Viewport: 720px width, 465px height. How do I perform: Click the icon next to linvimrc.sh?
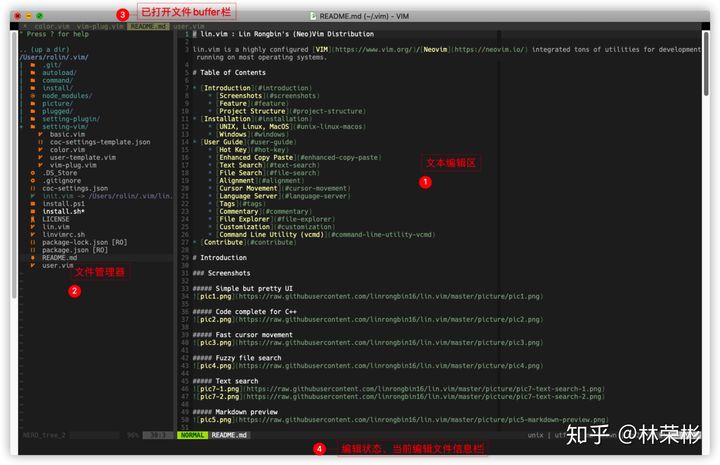(x=33, y=234)
